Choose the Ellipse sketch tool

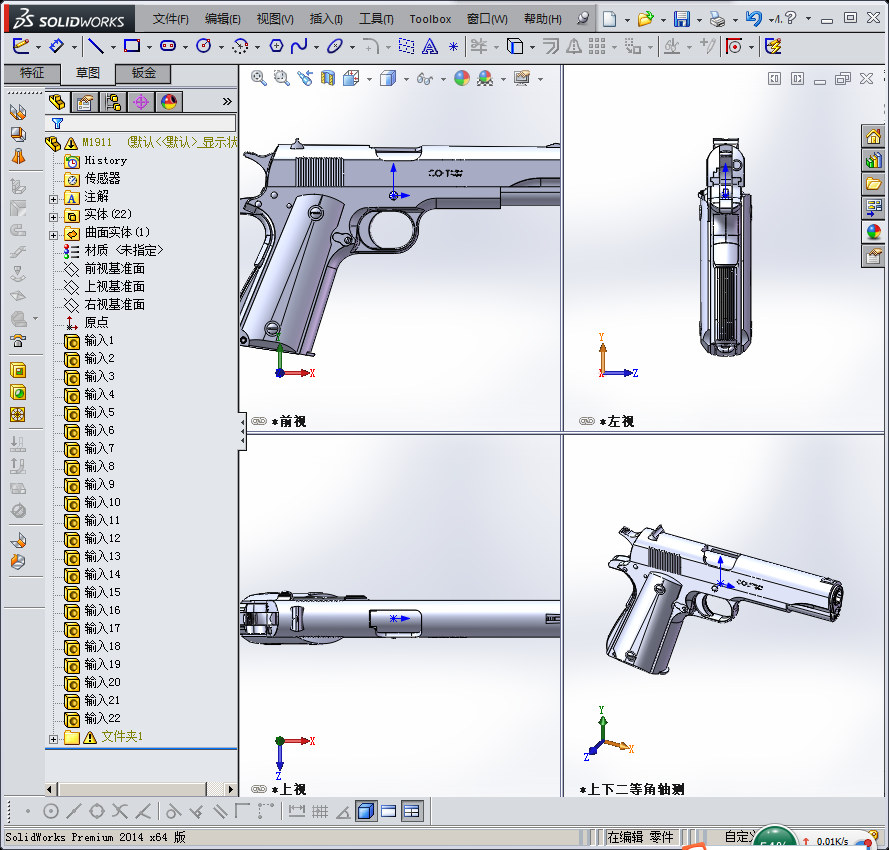tap(334, 46)
